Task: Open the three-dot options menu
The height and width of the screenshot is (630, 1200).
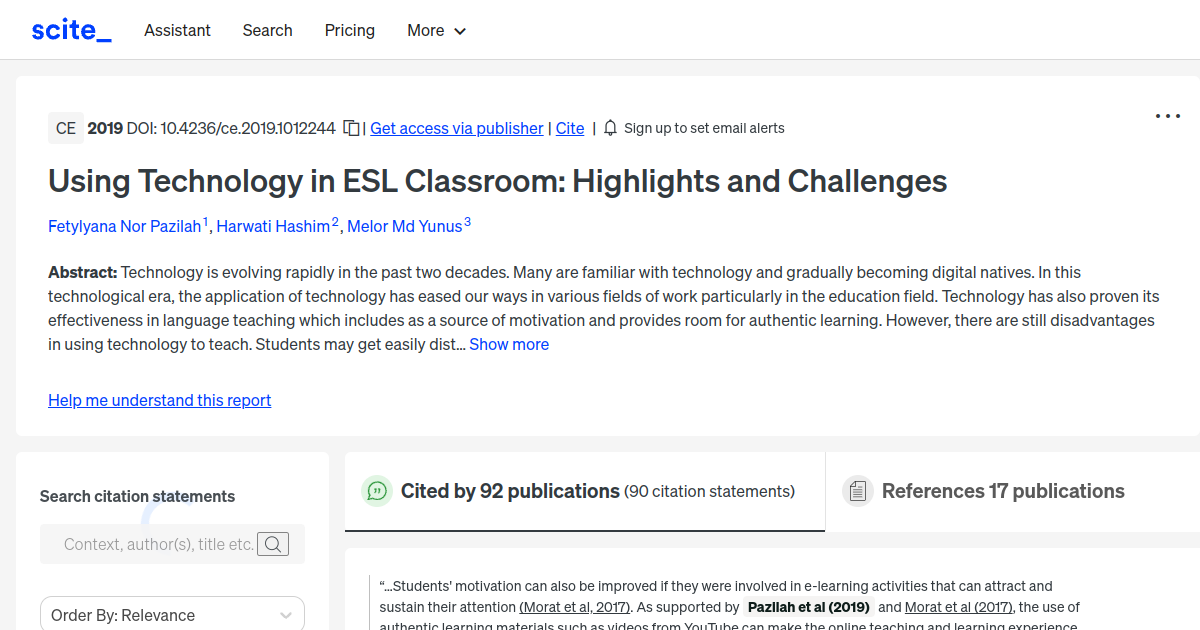Action: [1167, 116]
